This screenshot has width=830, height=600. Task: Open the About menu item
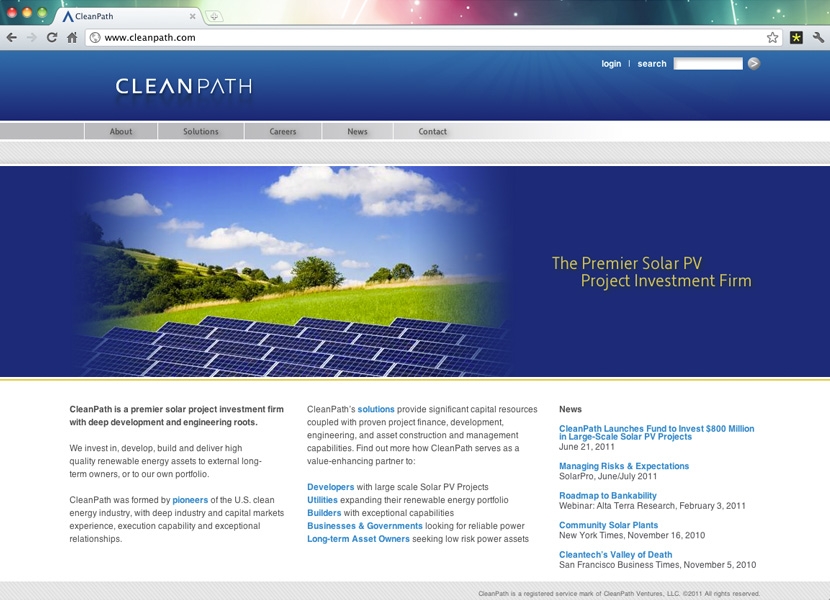coord(121,131)
